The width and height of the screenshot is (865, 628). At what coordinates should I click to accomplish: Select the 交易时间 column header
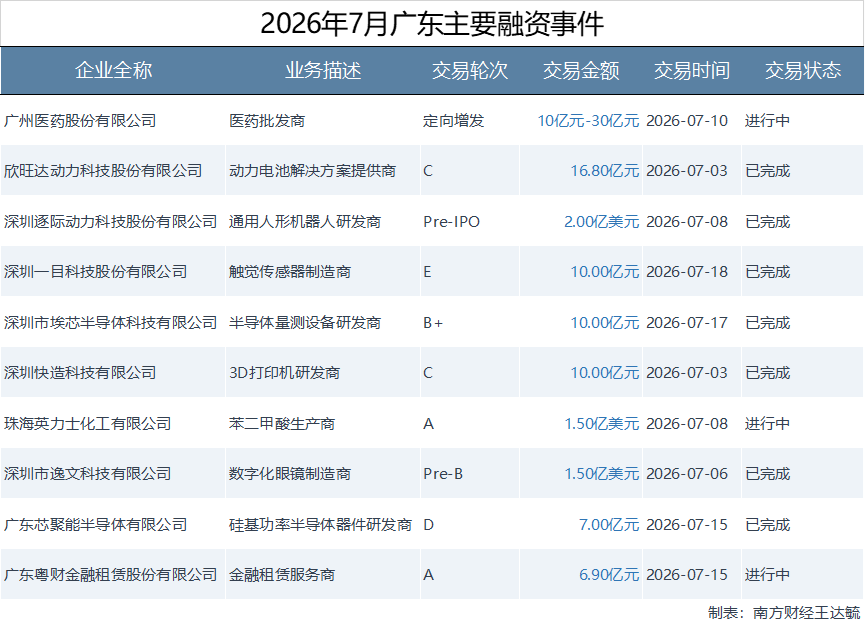(x=692, y=71)
